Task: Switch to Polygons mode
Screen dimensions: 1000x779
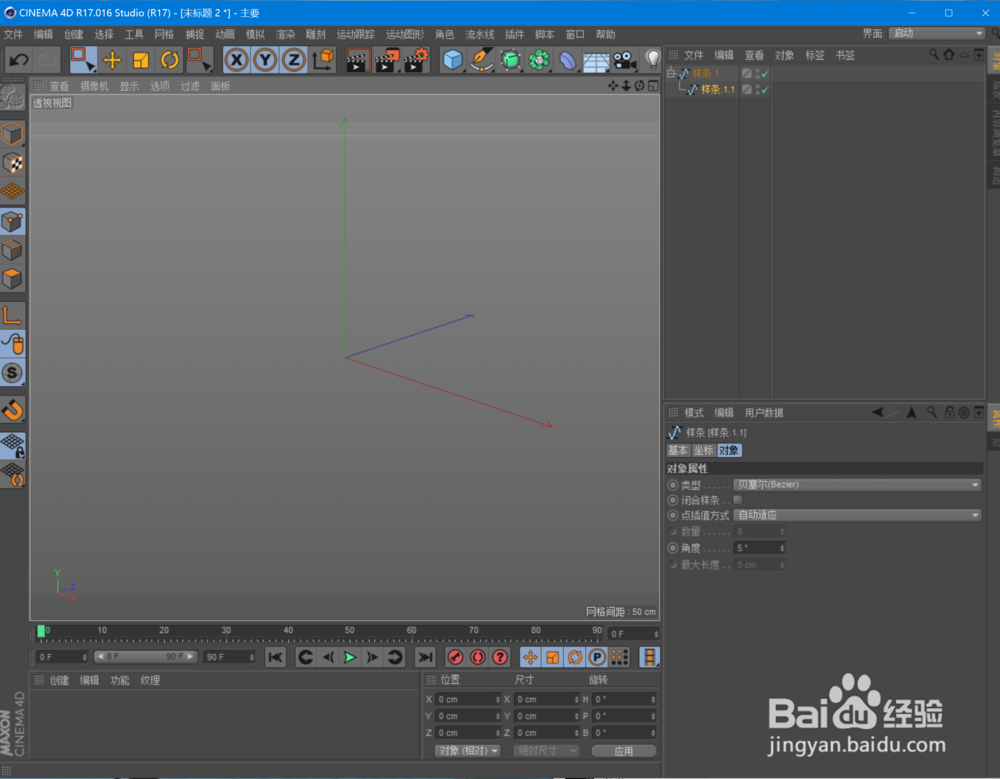Action: [x=12, y=279]
